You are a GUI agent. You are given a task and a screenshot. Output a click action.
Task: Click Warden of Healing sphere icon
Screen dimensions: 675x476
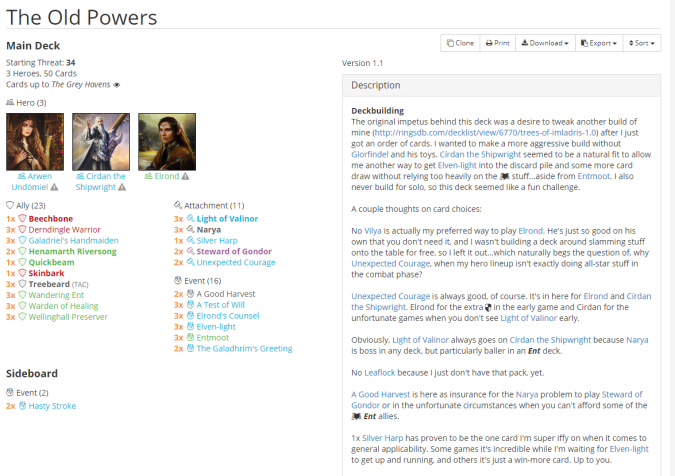click(x=22, y=306)
